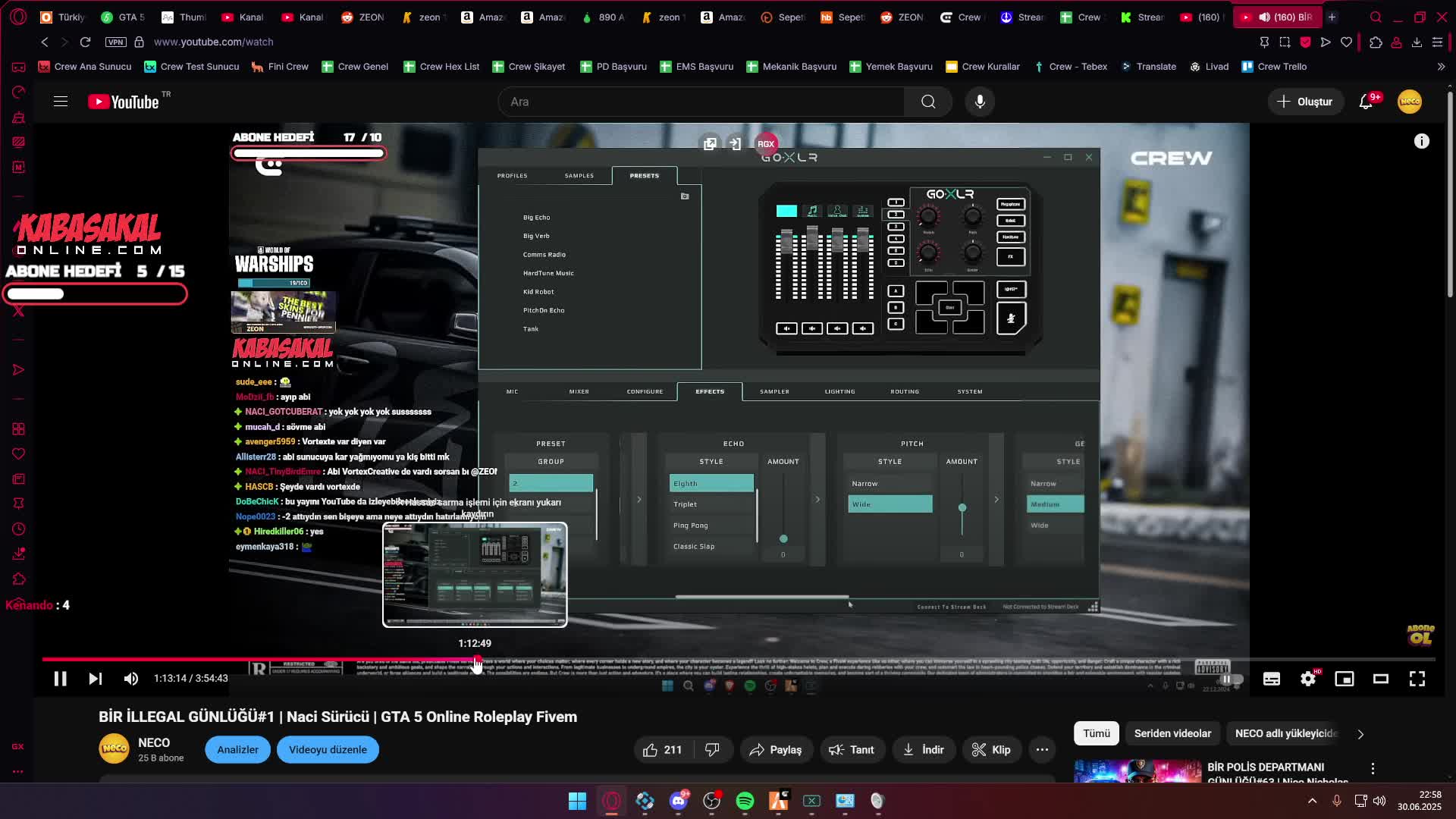Open more actions three-dot menu
The width and height of the screenshot is (1456, 819).
pos(1043,750)
